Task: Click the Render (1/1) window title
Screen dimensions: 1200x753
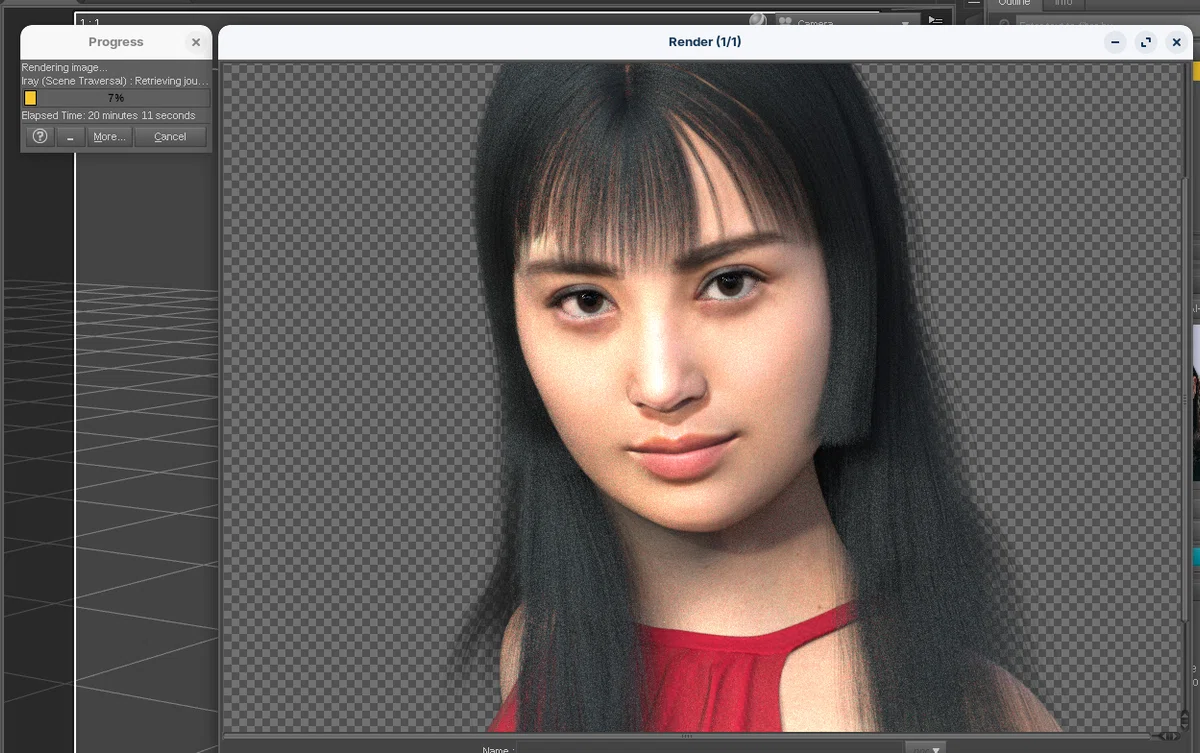Action: 705,42
